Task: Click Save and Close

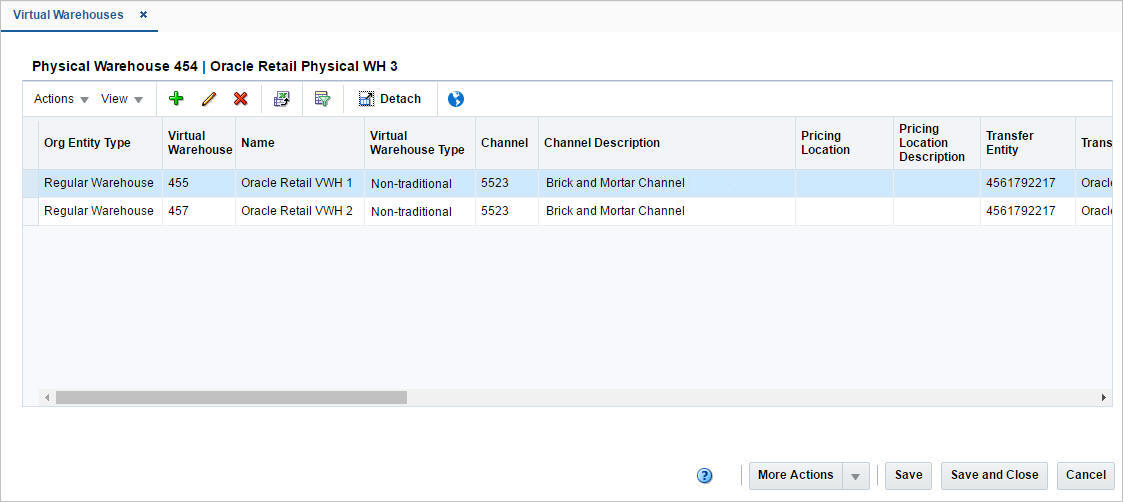Action: (x=994, y=475)
